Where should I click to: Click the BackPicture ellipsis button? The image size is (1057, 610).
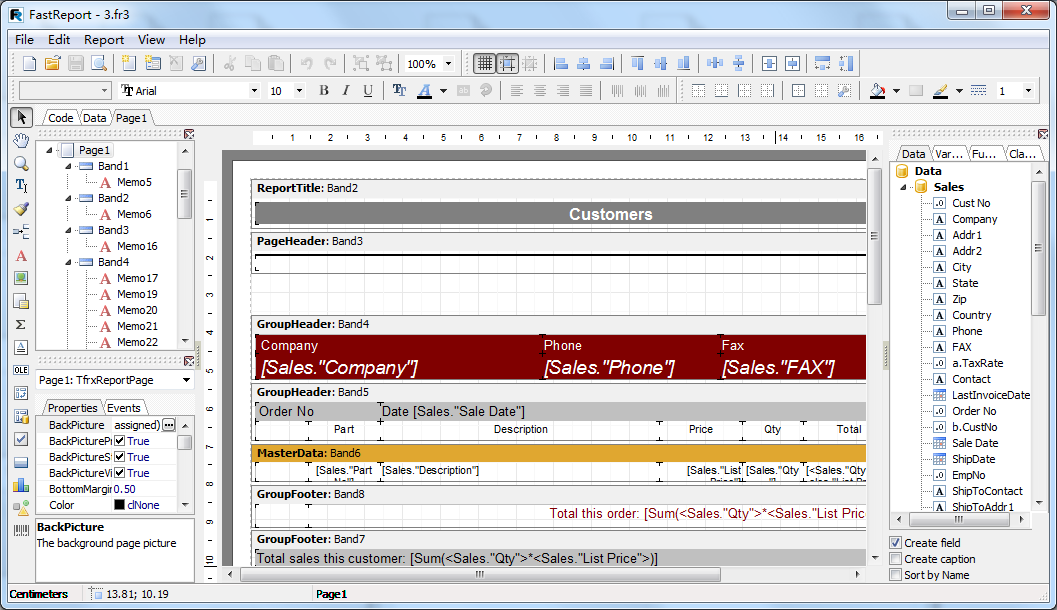point(168,425)
